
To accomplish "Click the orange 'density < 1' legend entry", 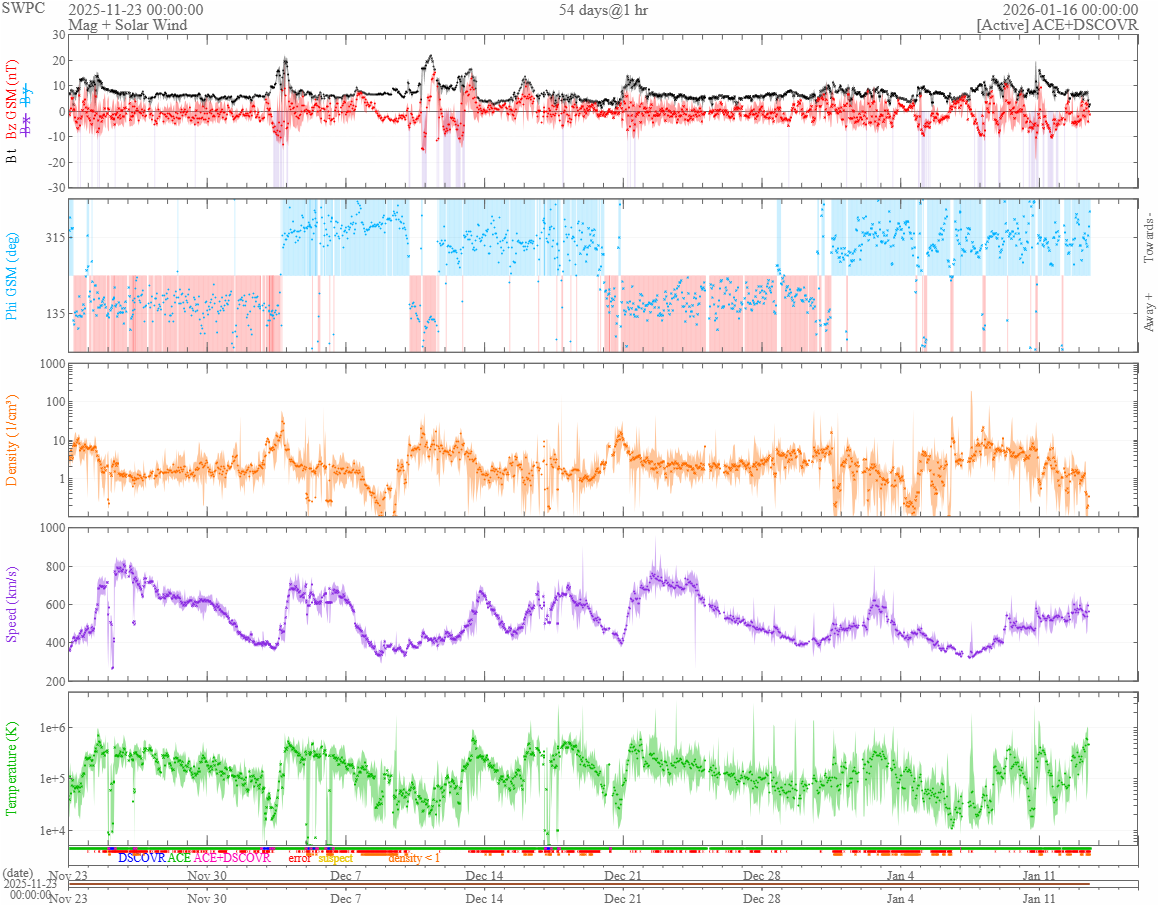I will (414, 858).
